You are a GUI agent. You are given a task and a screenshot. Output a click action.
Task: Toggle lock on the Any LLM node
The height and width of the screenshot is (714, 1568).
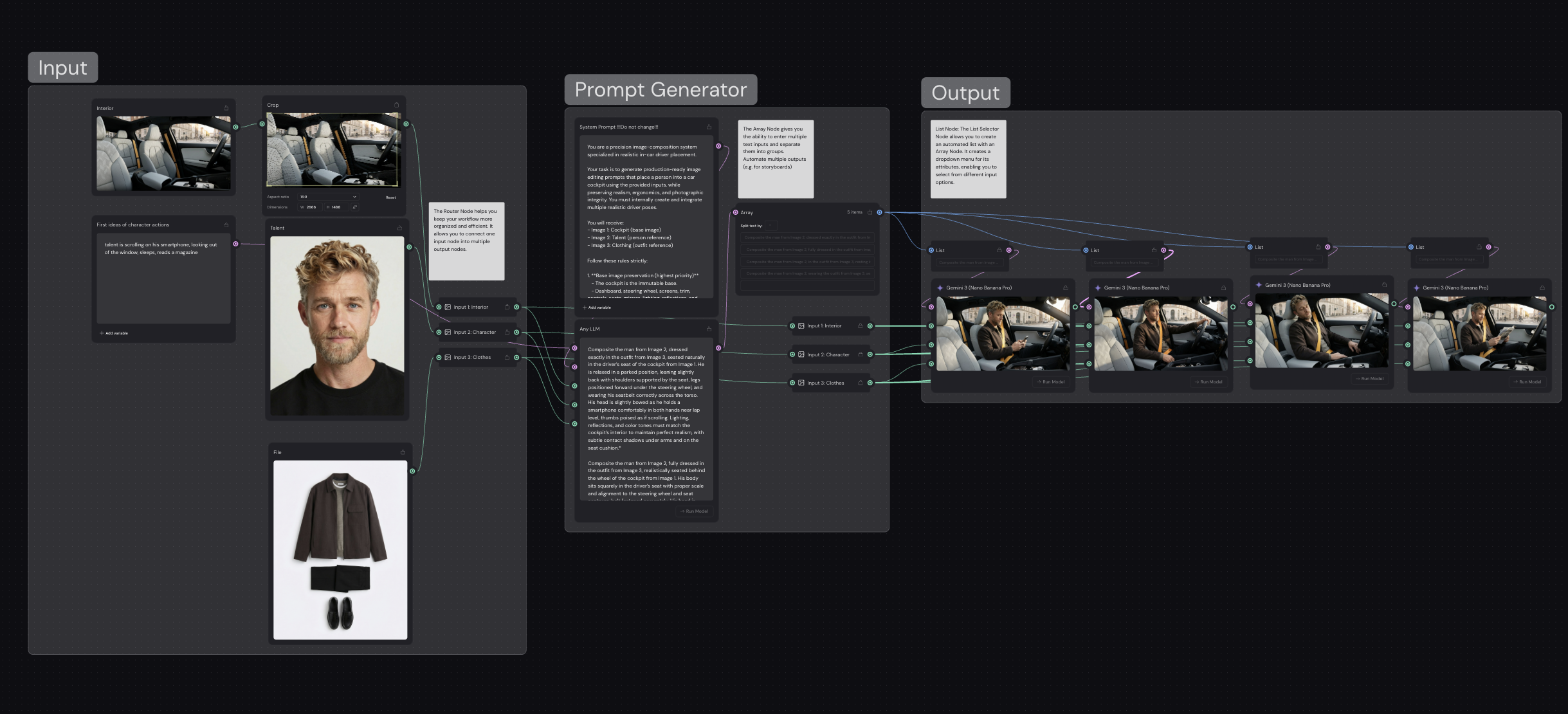[x=709, y=329]
